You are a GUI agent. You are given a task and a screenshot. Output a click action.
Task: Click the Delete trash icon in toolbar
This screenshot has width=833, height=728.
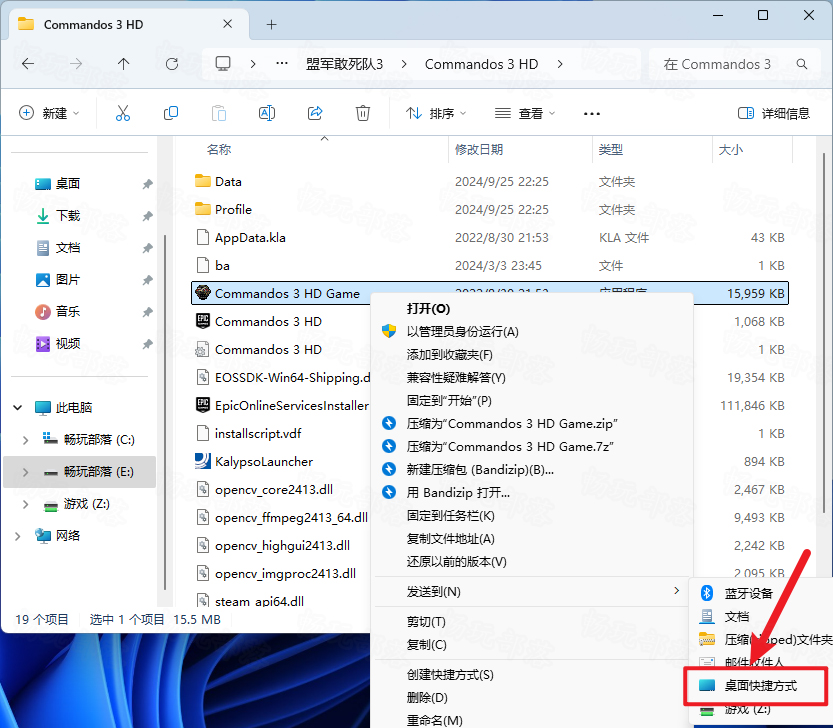pos(363,113)
